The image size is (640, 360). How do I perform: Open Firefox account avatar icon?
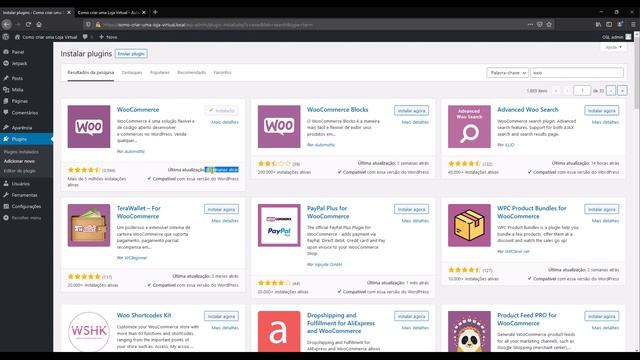tap(620, 24)
